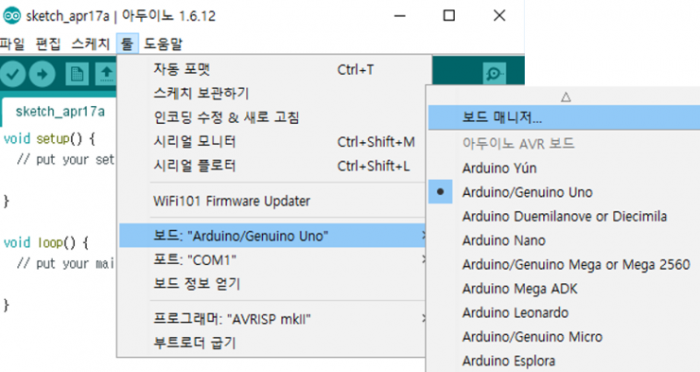Open the Serial Monitor magnifier icon

click(494, 74)
